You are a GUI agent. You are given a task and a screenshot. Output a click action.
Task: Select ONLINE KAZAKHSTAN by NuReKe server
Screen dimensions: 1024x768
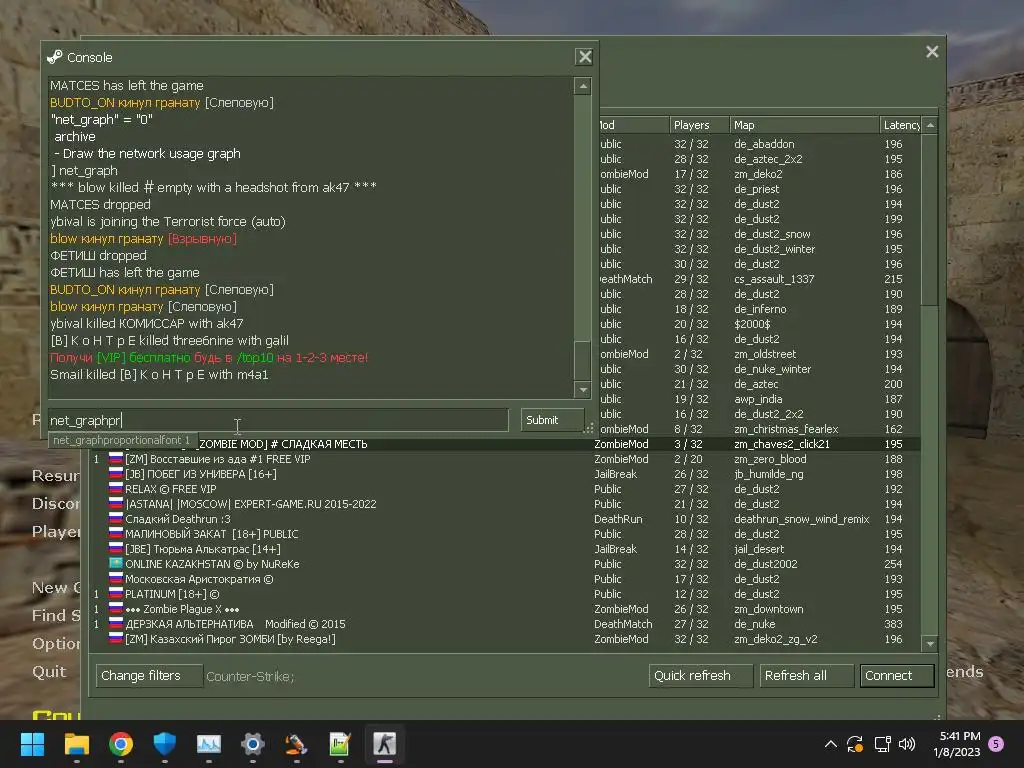tap(506, 564)
